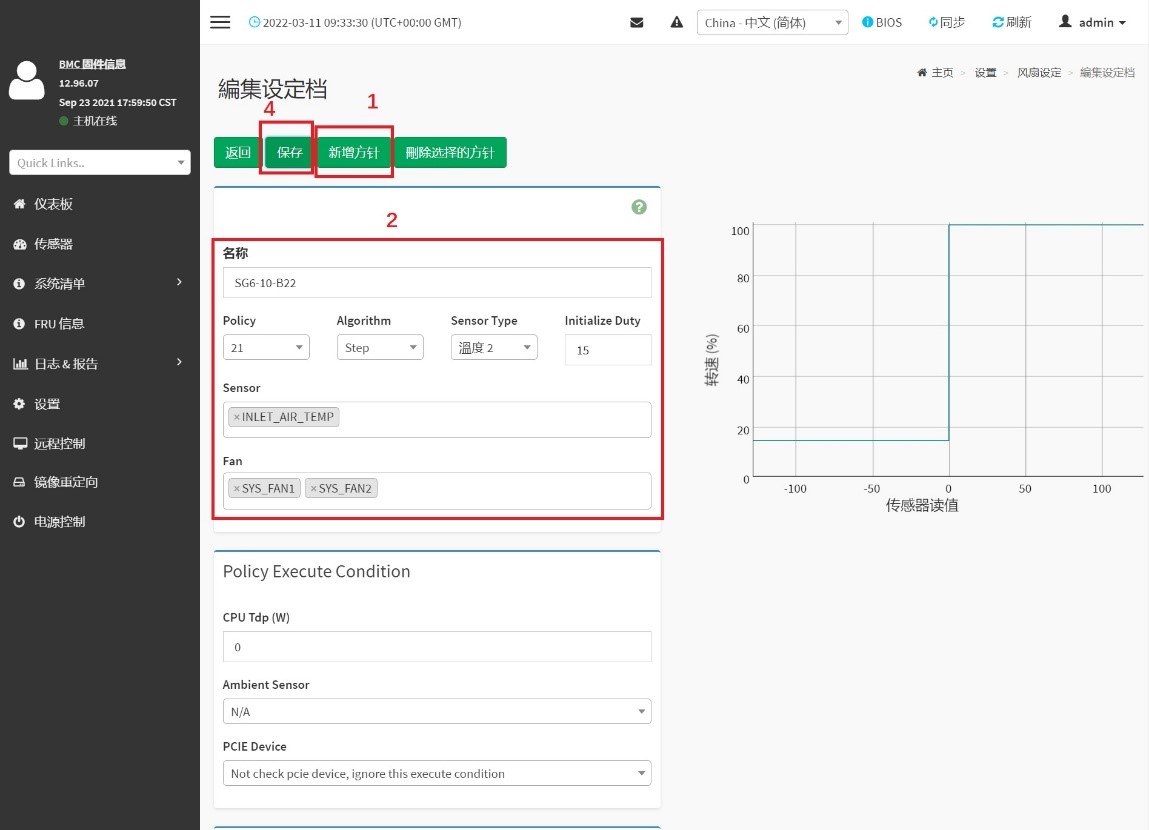
Task: Click the 同步 sync button
Action: pyautogui.click(x=946, y=23)
